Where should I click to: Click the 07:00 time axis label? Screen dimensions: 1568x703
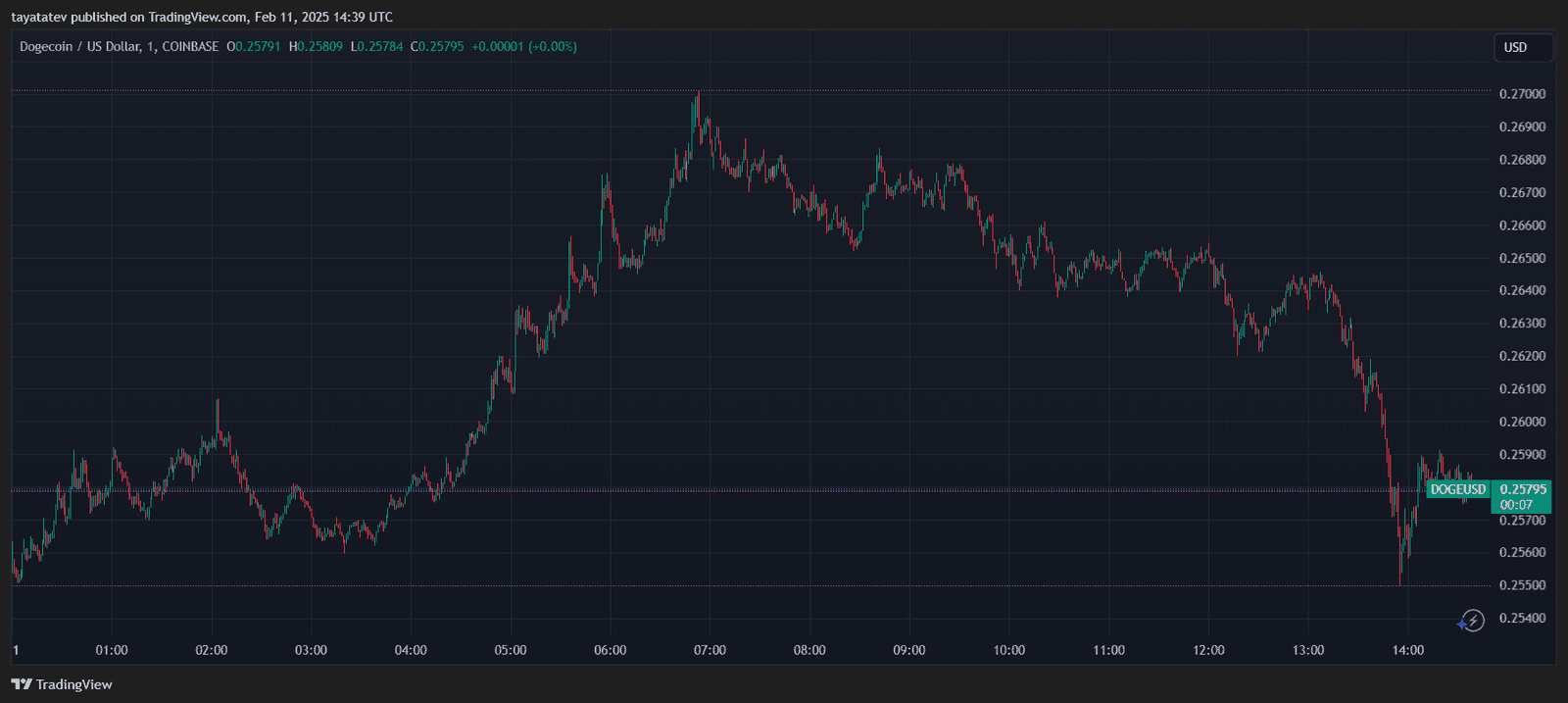710,650
